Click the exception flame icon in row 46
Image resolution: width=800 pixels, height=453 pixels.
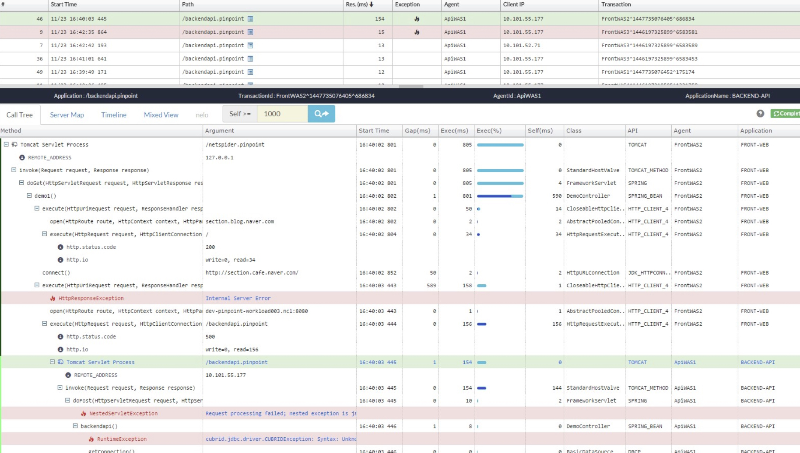click(417, 19)
